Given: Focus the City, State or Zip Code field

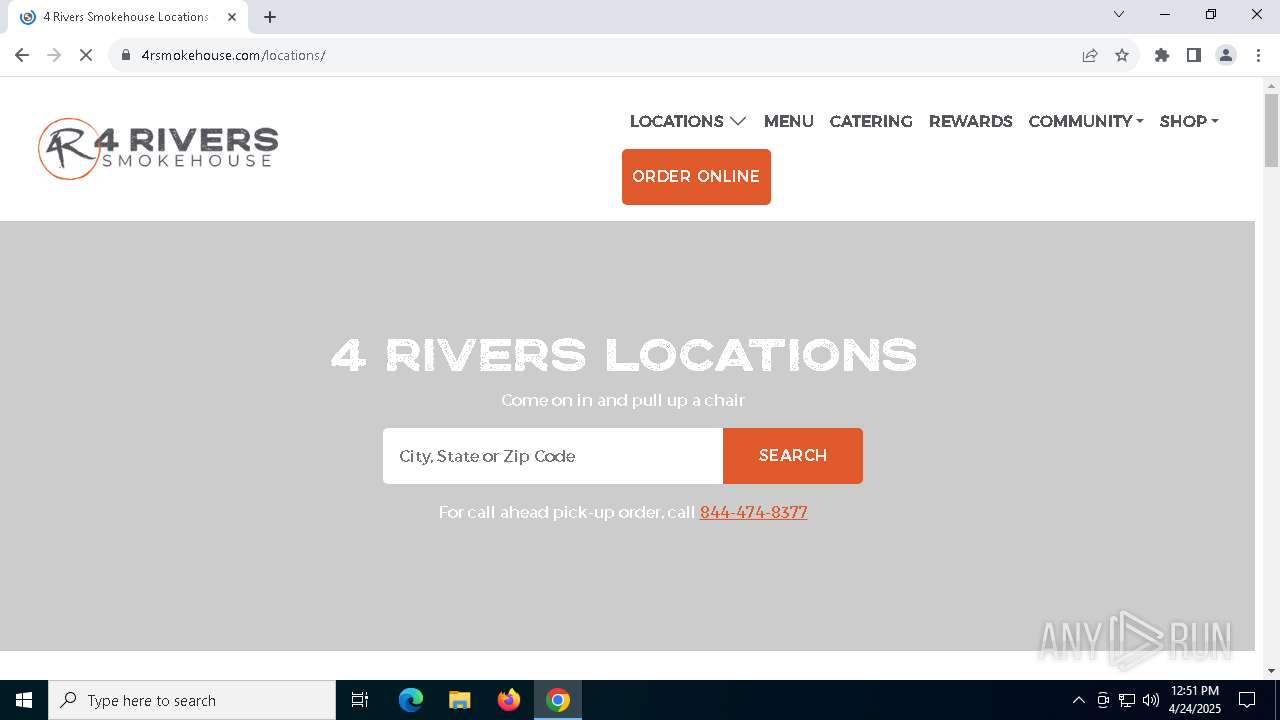Looking at the screenshot, I should (553, 456).
